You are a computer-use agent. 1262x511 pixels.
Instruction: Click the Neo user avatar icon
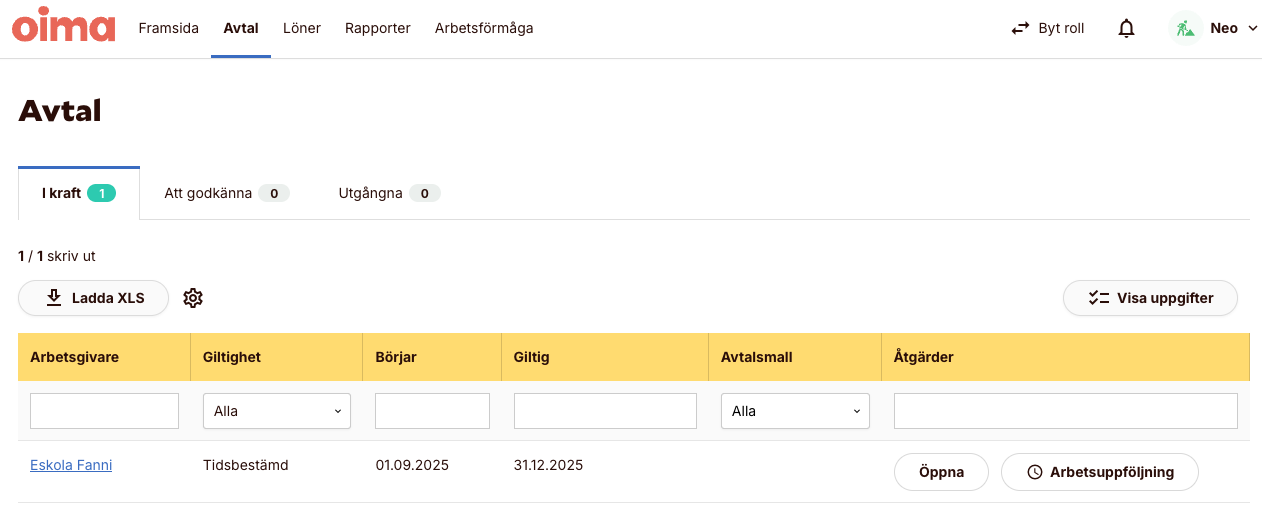[x=1185, y=28]
